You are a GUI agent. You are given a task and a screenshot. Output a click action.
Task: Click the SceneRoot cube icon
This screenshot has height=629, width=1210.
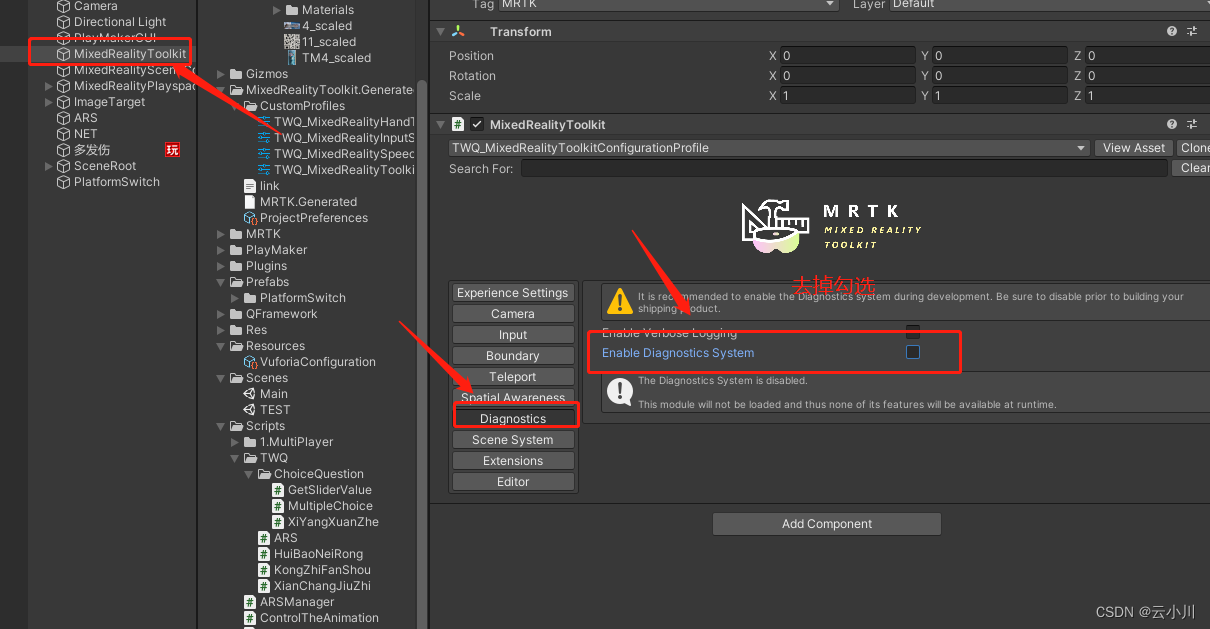pyautogui.click(x=63, y=166)
